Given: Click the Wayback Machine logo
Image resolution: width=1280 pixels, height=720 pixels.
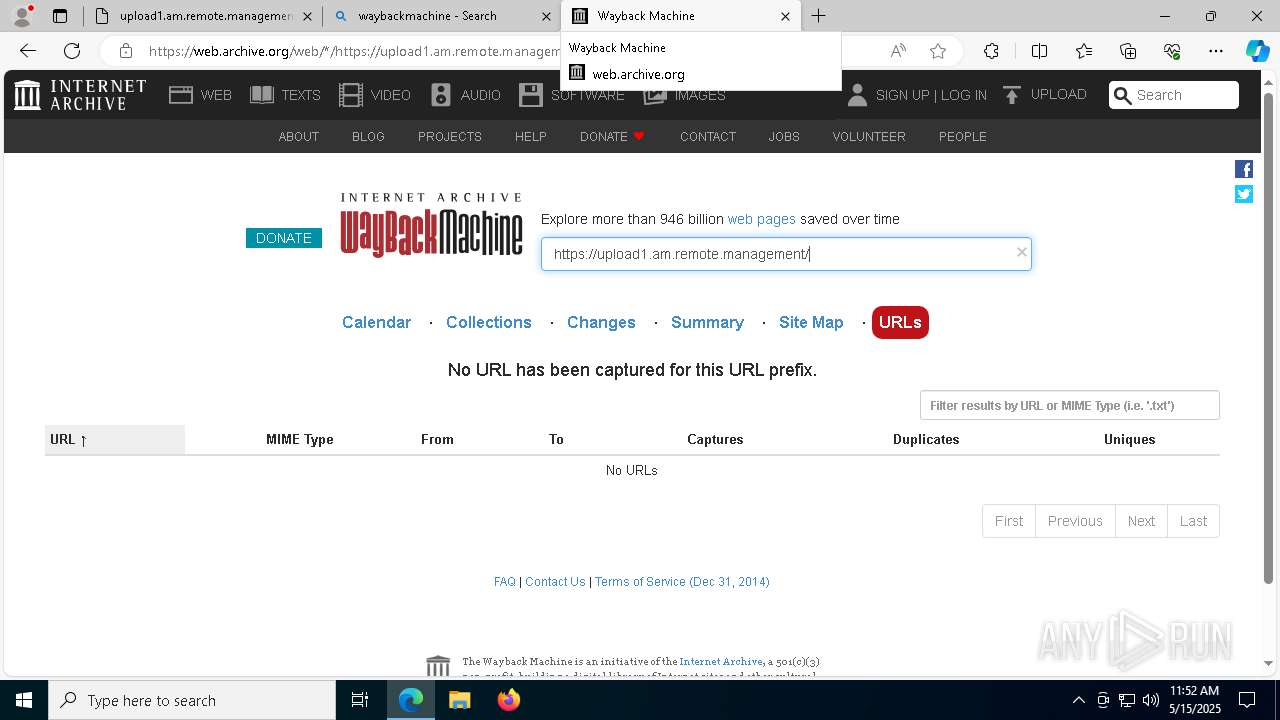Looking at the screenshot, I should 431,225.
